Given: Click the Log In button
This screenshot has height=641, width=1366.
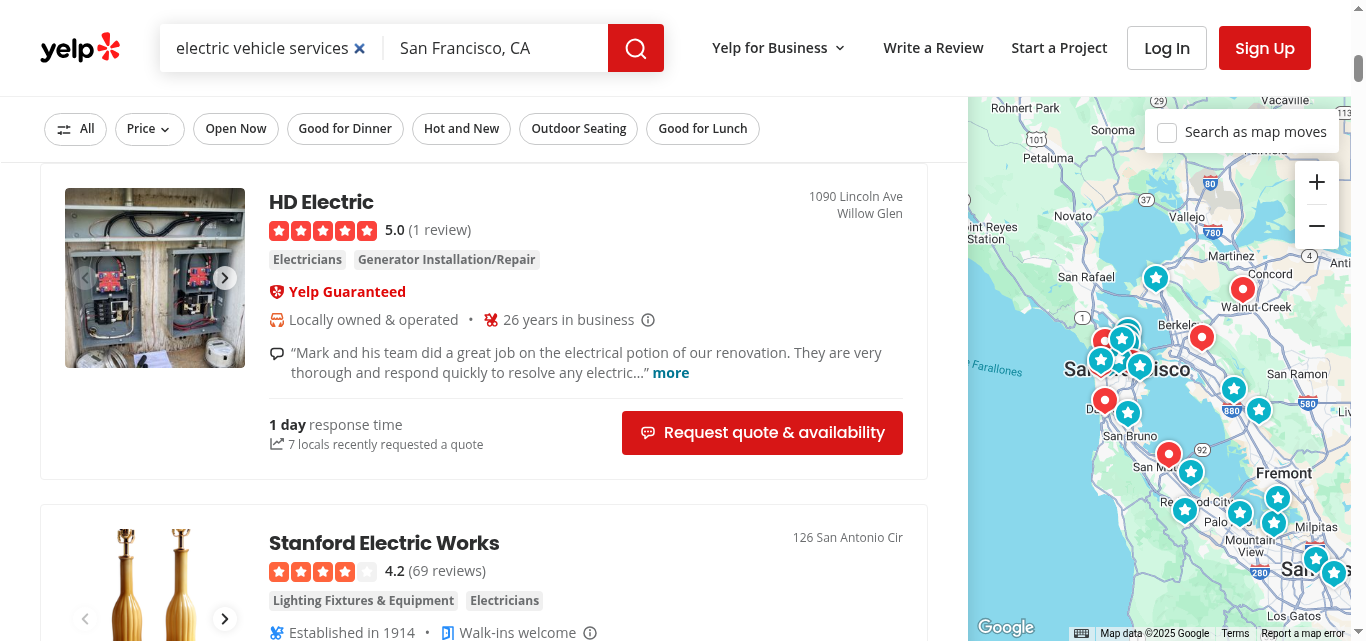Looking at the screenshot, I should coord(1167,48).
